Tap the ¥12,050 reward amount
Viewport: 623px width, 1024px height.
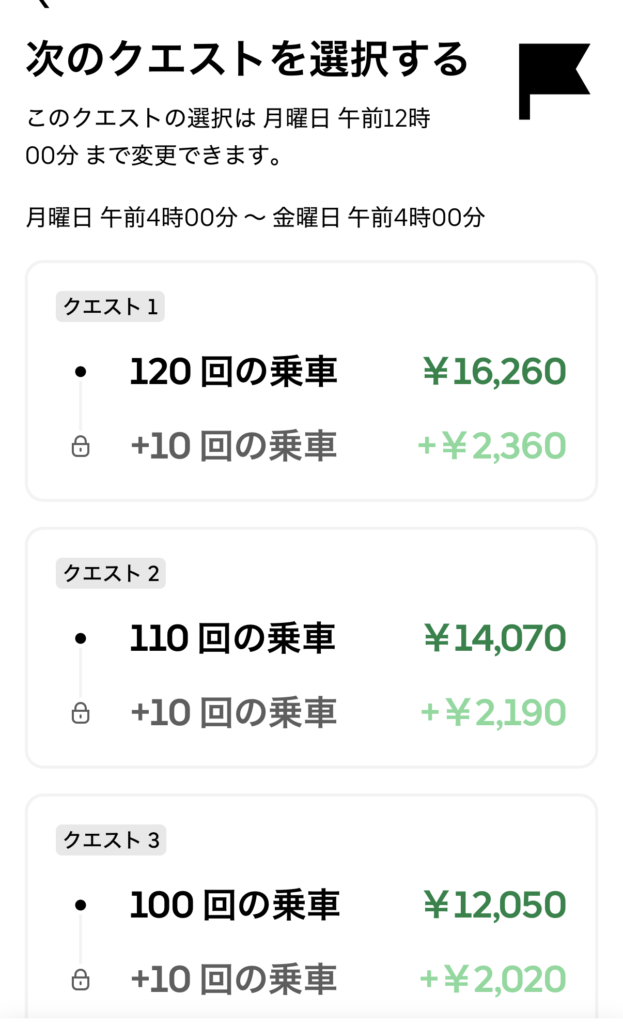coord(494,905)
